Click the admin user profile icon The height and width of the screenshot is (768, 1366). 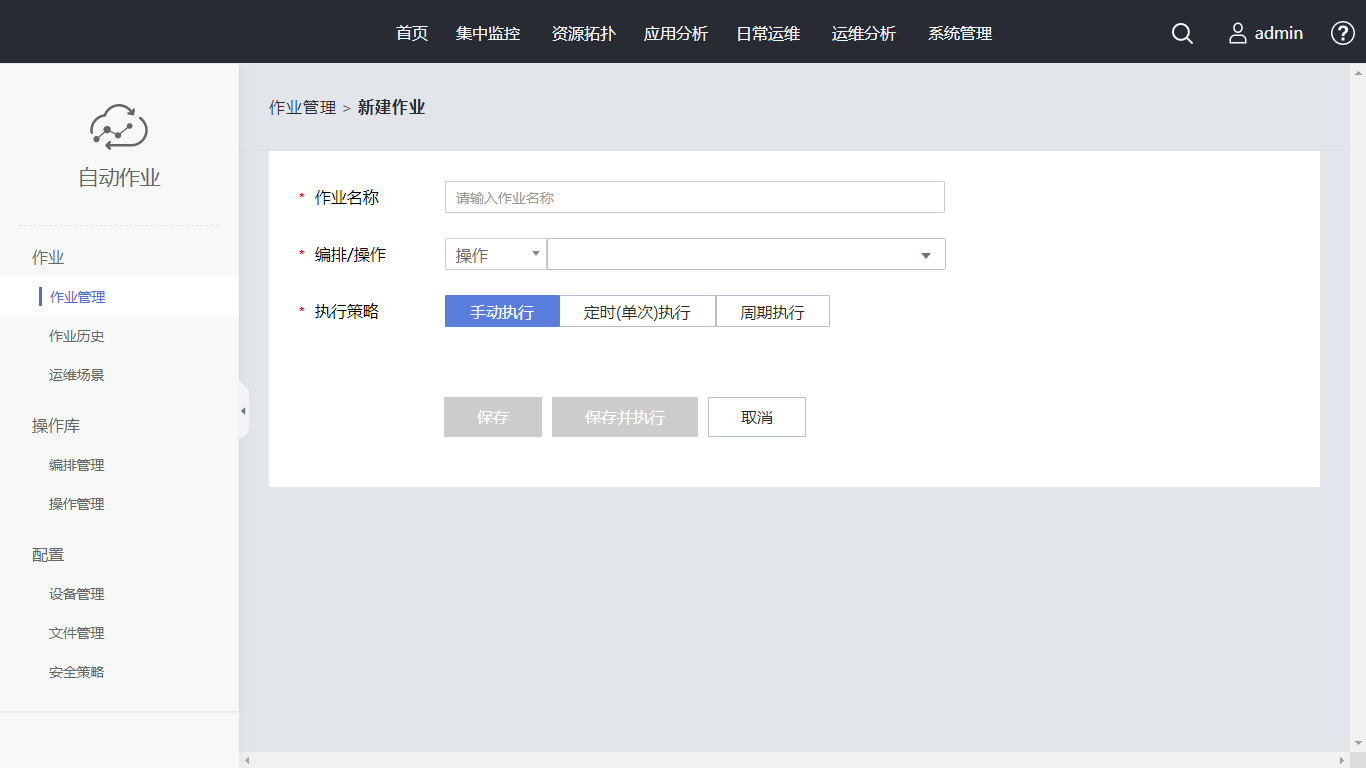1238,34
